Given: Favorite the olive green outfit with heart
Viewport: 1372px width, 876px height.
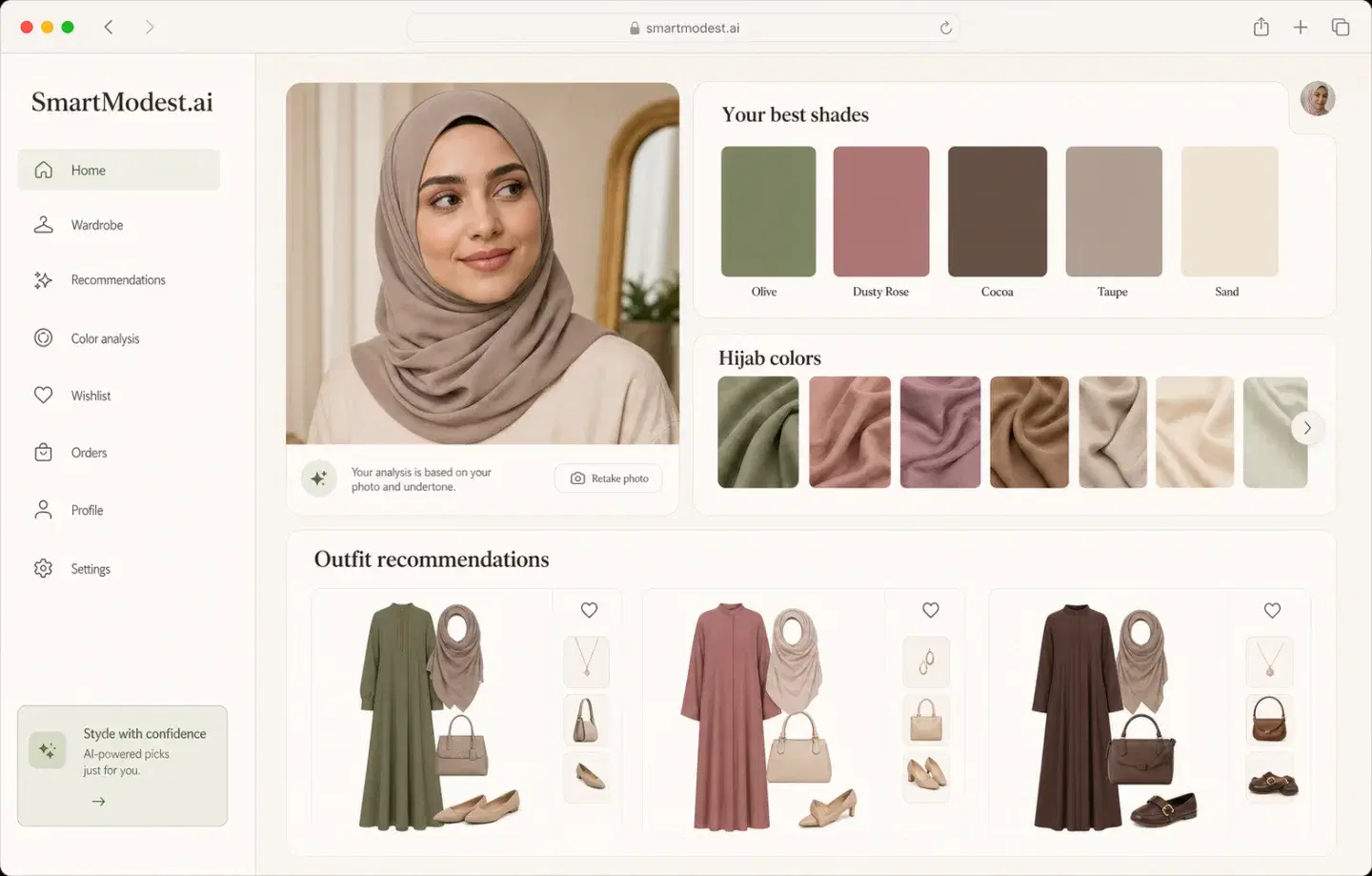Looking at the screenshot, I should click(x=590, y=610).
